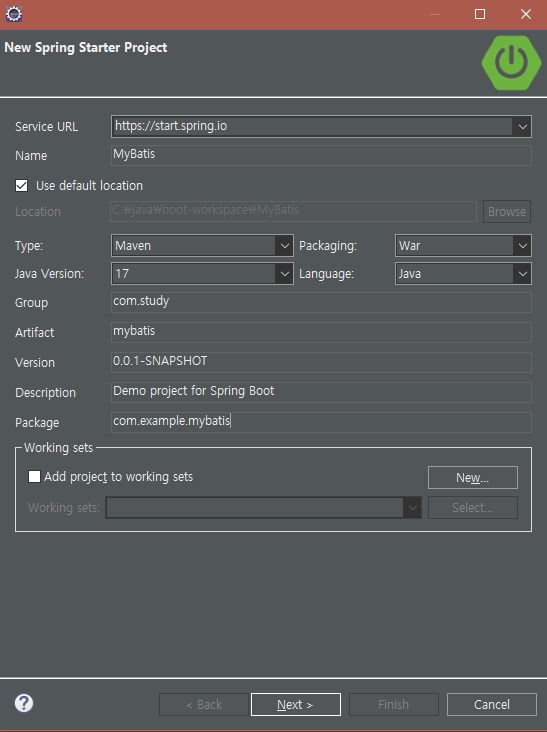Click the Description text field

click(321, 392)
